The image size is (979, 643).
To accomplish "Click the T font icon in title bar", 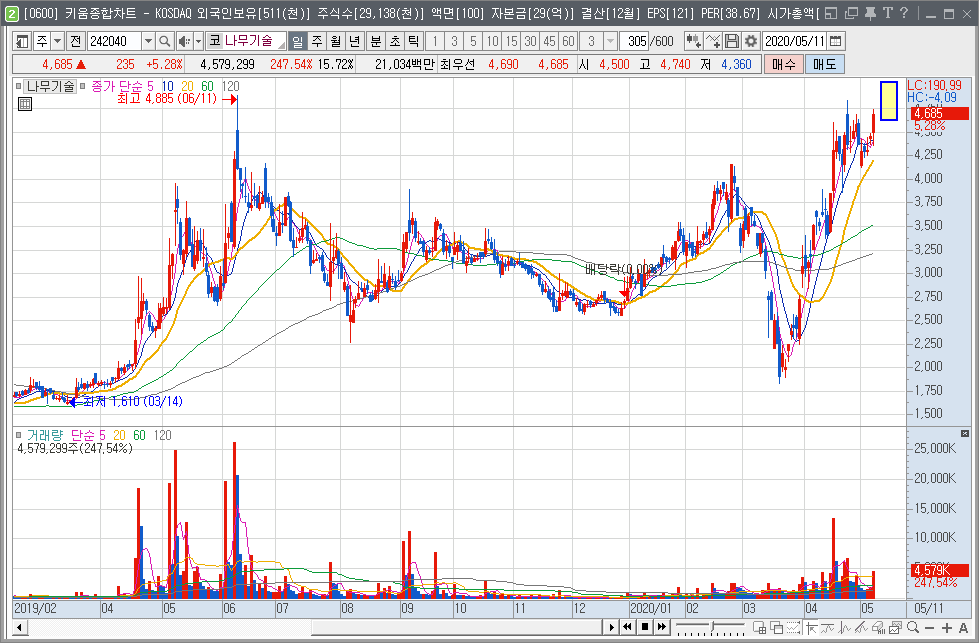I will click(888, 12).
